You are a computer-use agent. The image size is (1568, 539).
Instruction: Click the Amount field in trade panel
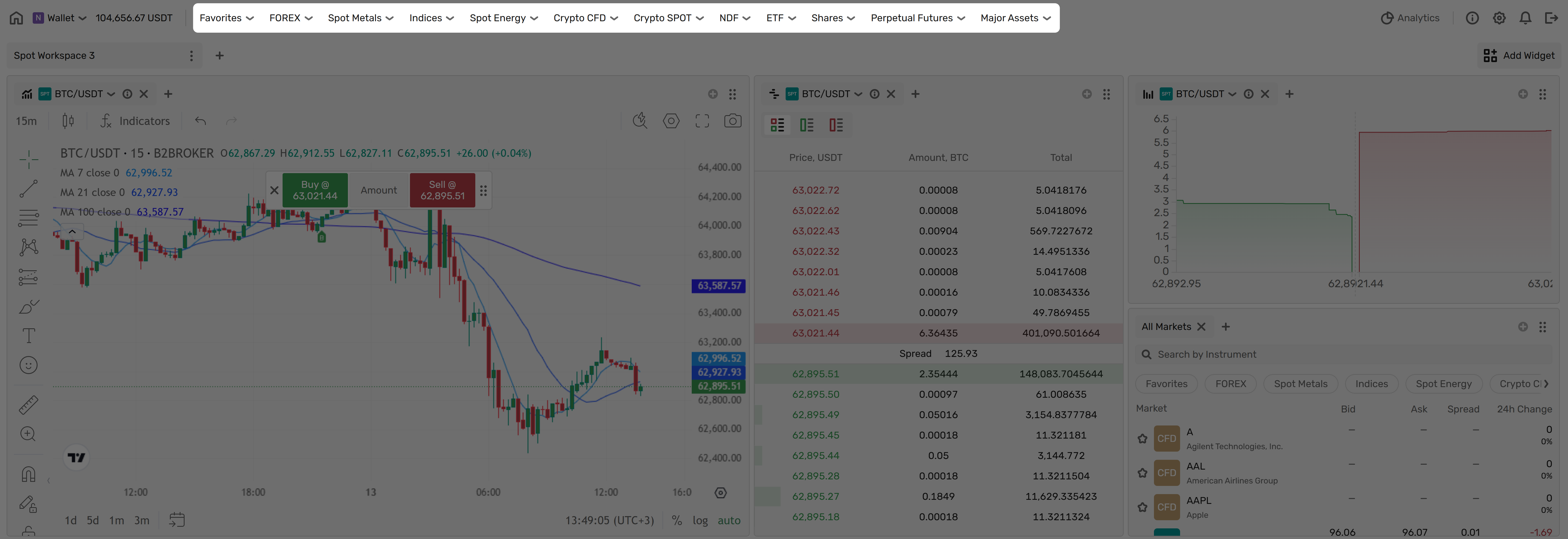pos(379,190)
